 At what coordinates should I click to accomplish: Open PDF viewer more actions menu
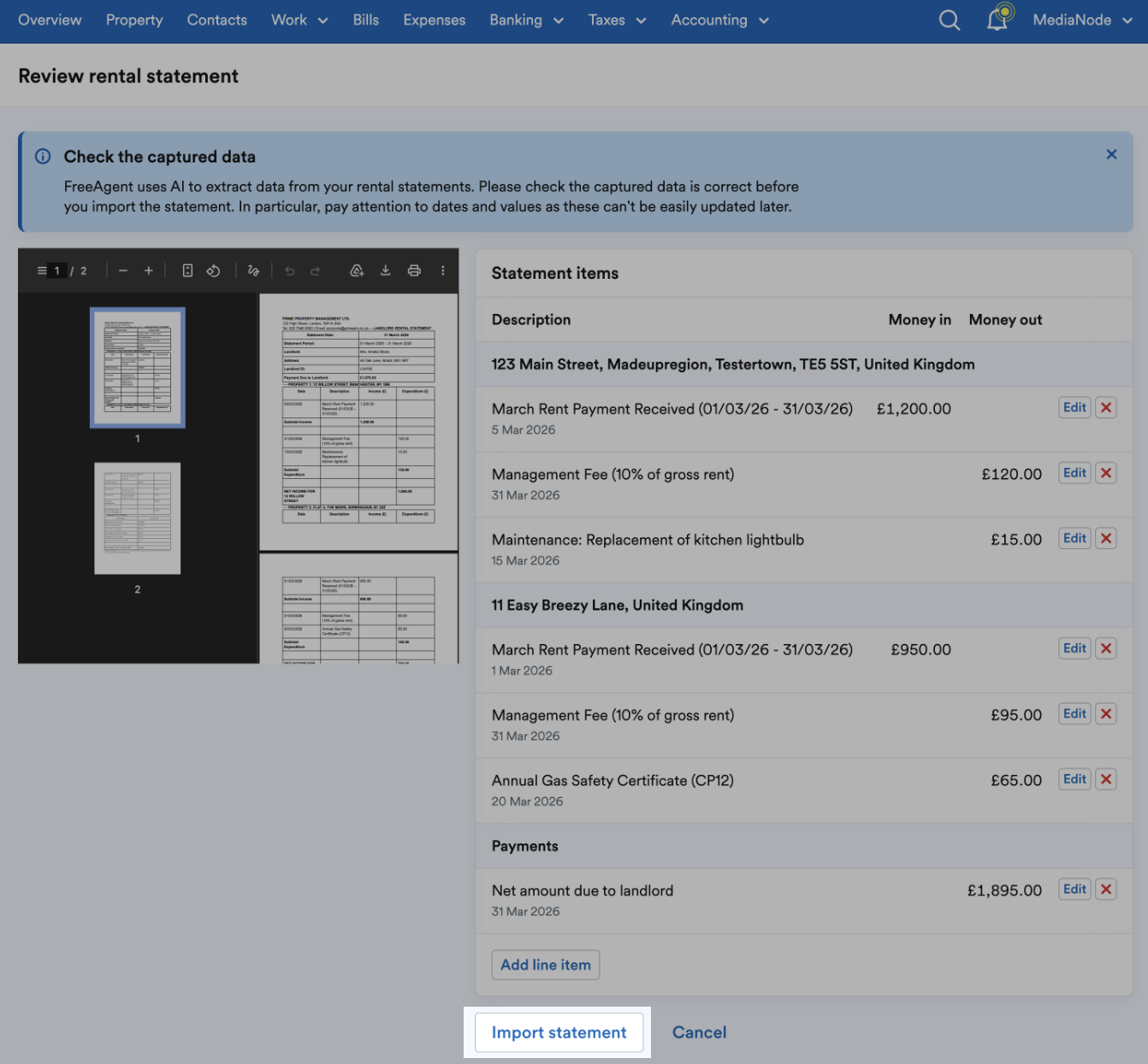click(x=443, y=270)
